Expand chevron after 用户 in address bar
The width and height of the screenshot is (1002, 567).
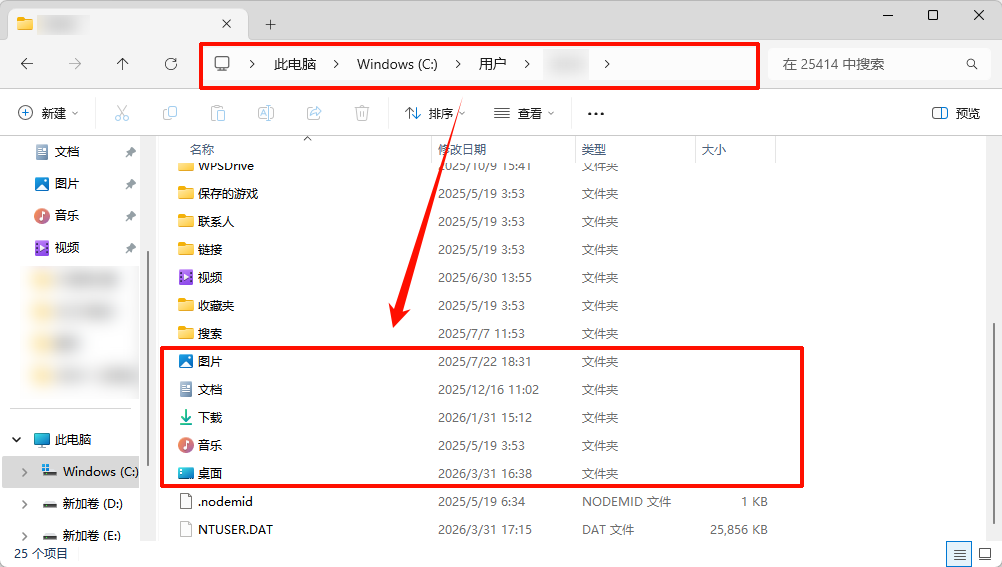pos(527,64)
